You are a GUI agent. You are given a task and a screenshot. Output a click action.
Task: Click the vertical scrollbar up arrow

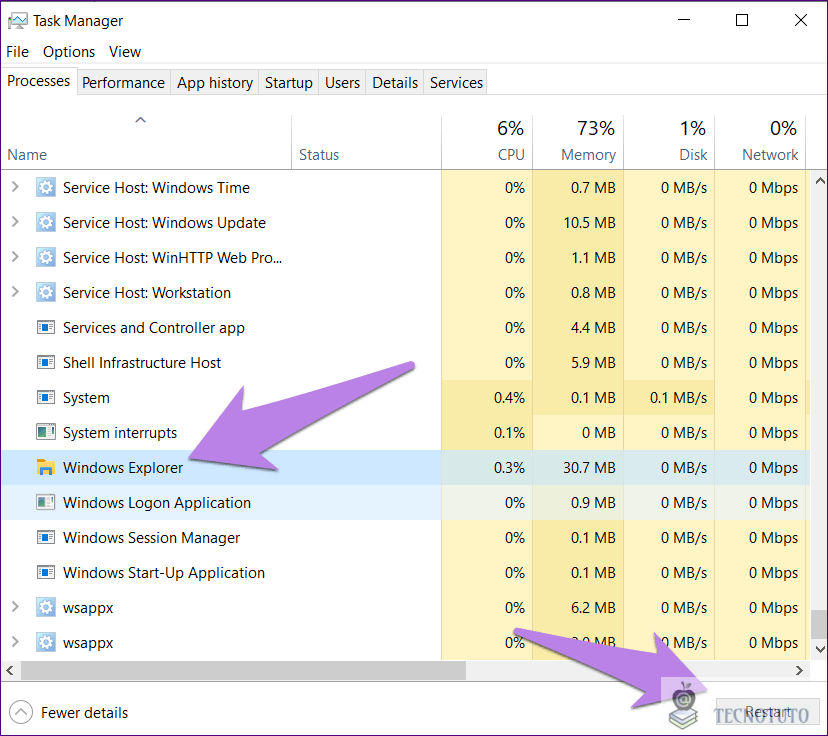820,181
